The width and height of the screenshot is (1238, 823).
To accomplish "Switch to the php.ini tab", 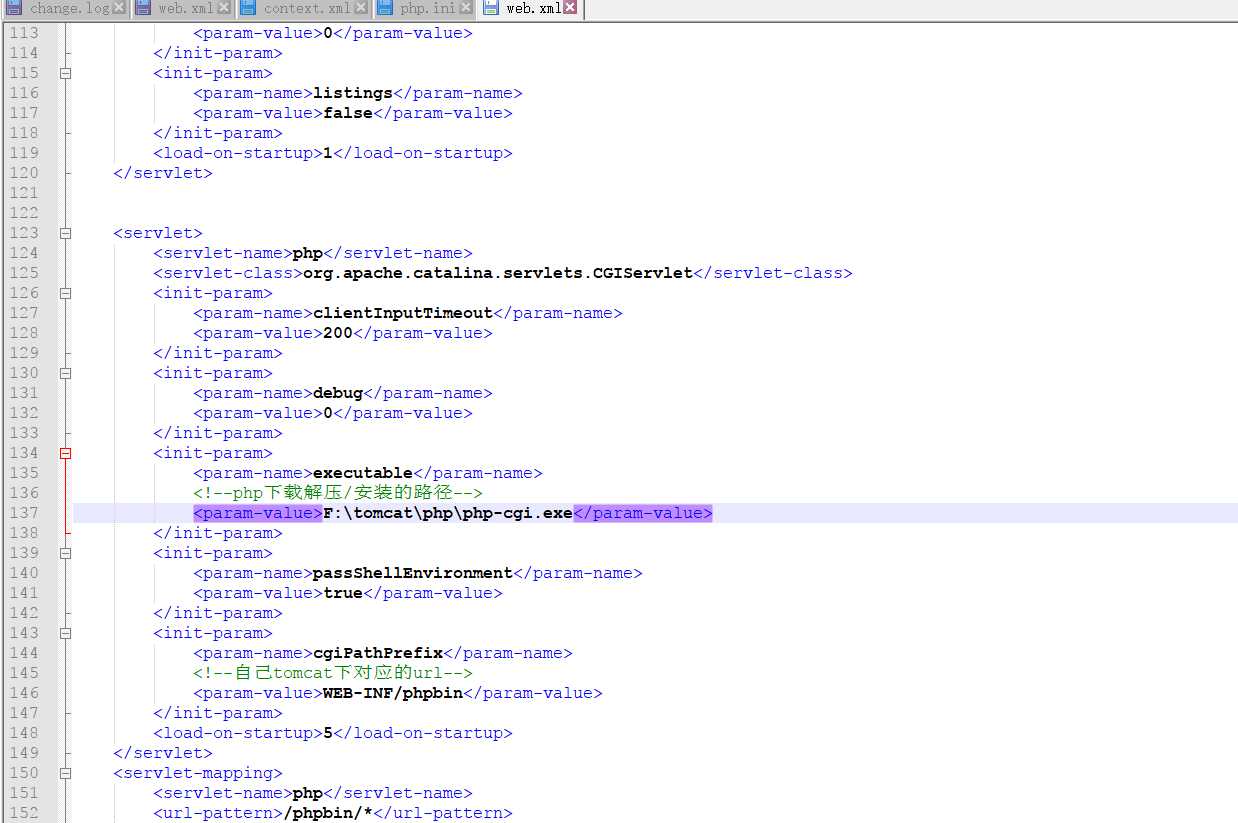I will [x=424, y=8].
